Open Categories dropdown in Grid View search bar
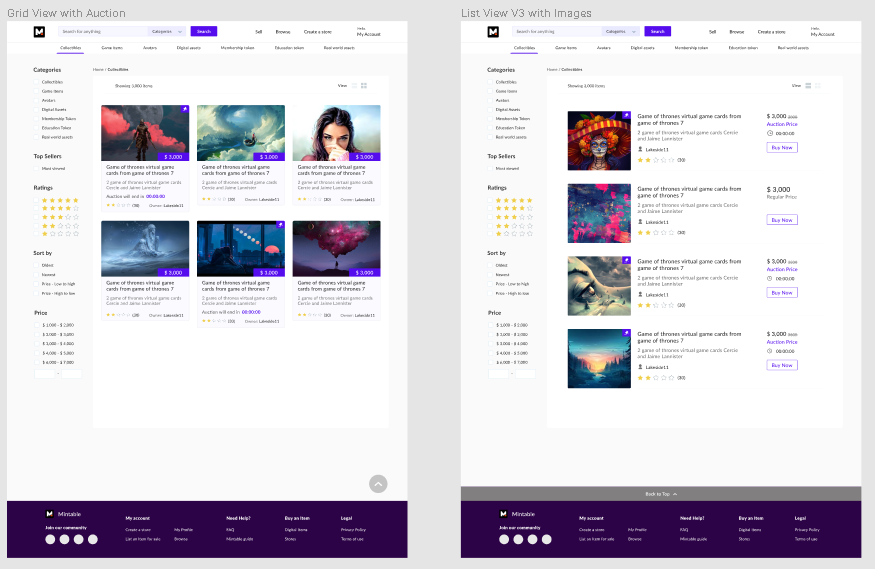The width and height of the screenshot is (875, 569). [167, 32]
